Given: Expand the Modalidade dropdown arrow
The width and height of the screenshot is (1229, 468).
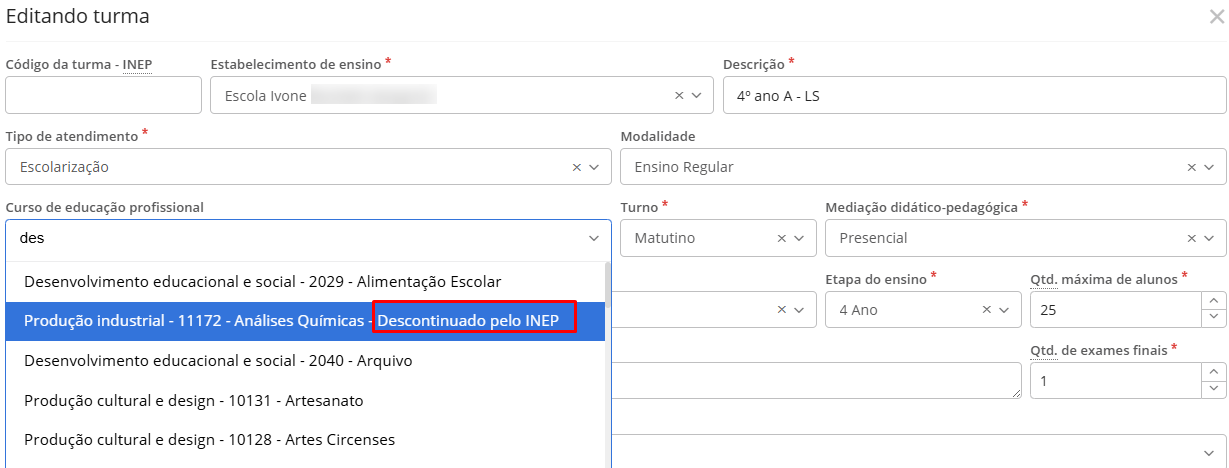Looking at the screenshot, I should tap(1209, 167).
